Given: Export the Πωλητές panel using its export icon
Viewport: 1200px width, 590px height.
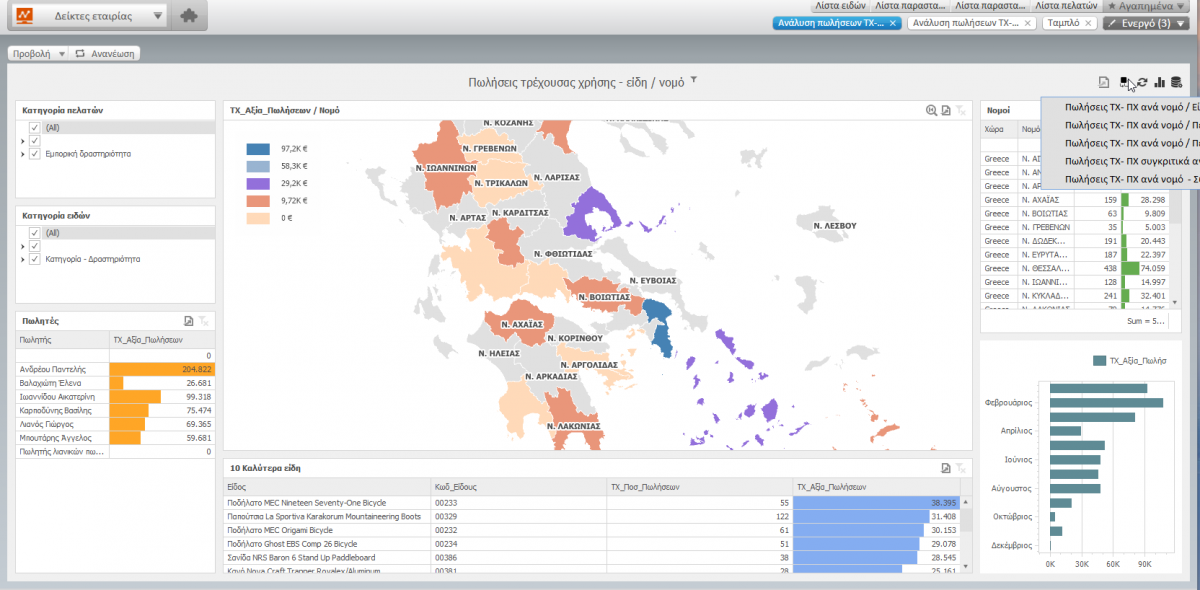Looking at the screenshot, I should [188, 320].
